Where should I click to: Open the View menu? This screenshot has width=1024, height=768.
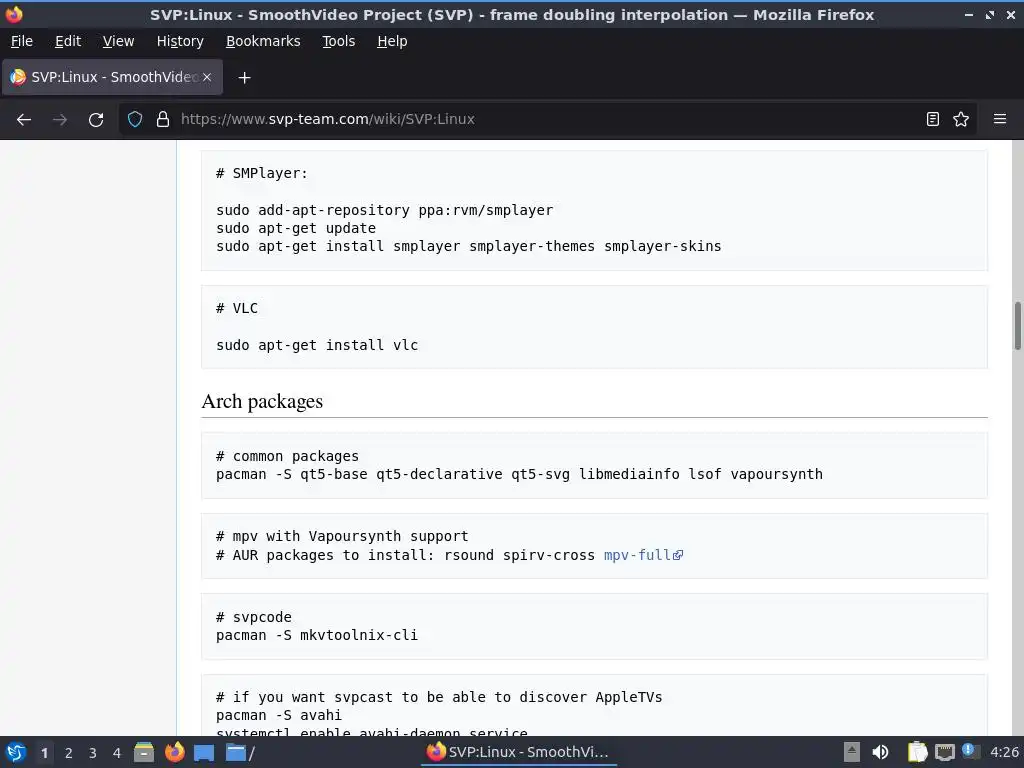click(x=118, y=41)
